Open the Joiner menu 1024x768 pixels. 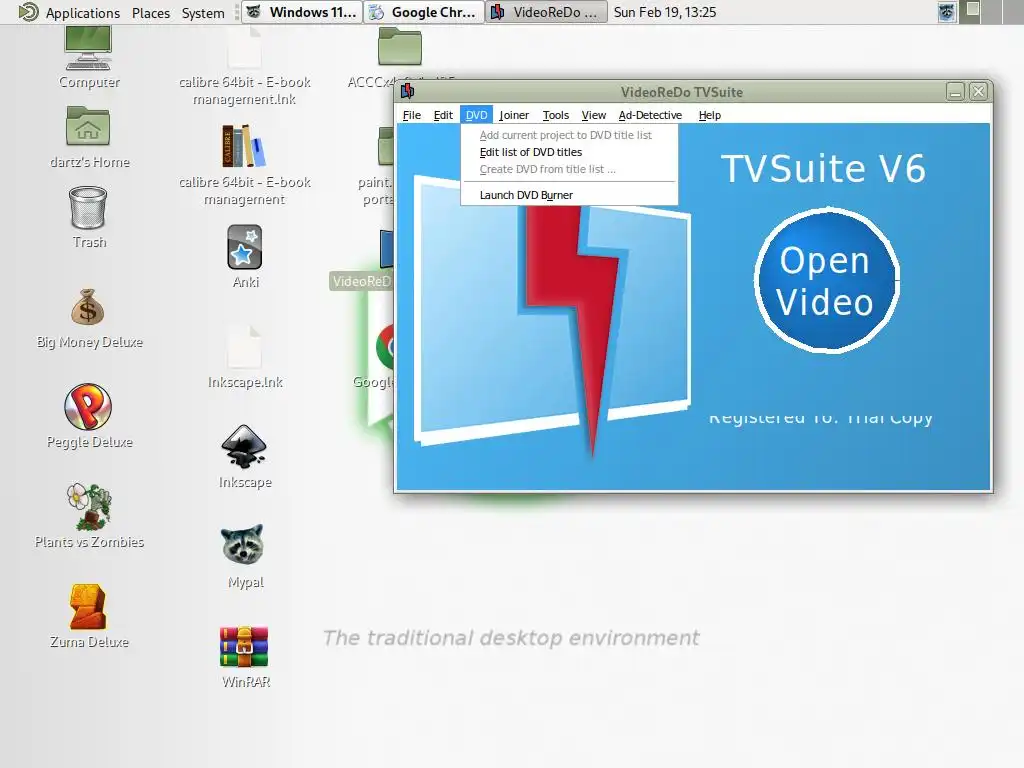[x=514, y=115]
